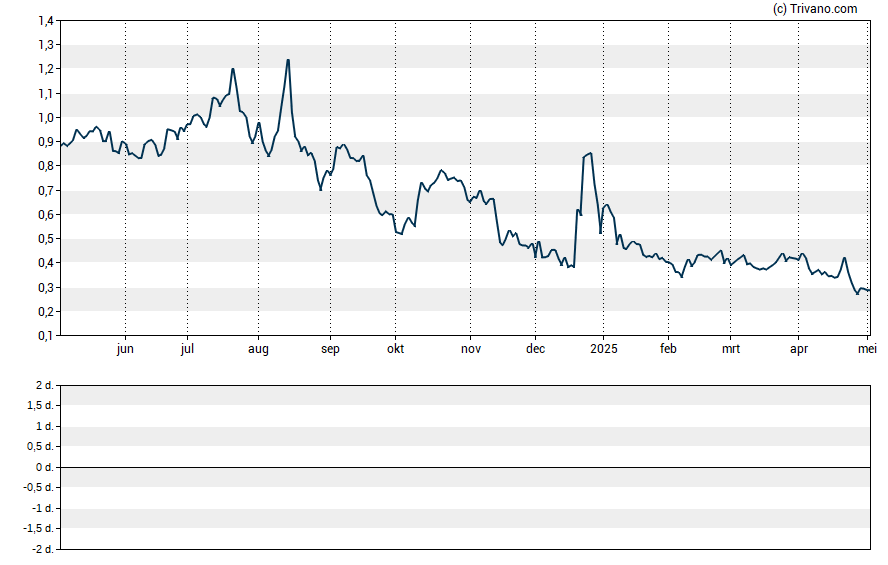
Task: Click the 1,0 price axis value
Action: tap(46, 118)
